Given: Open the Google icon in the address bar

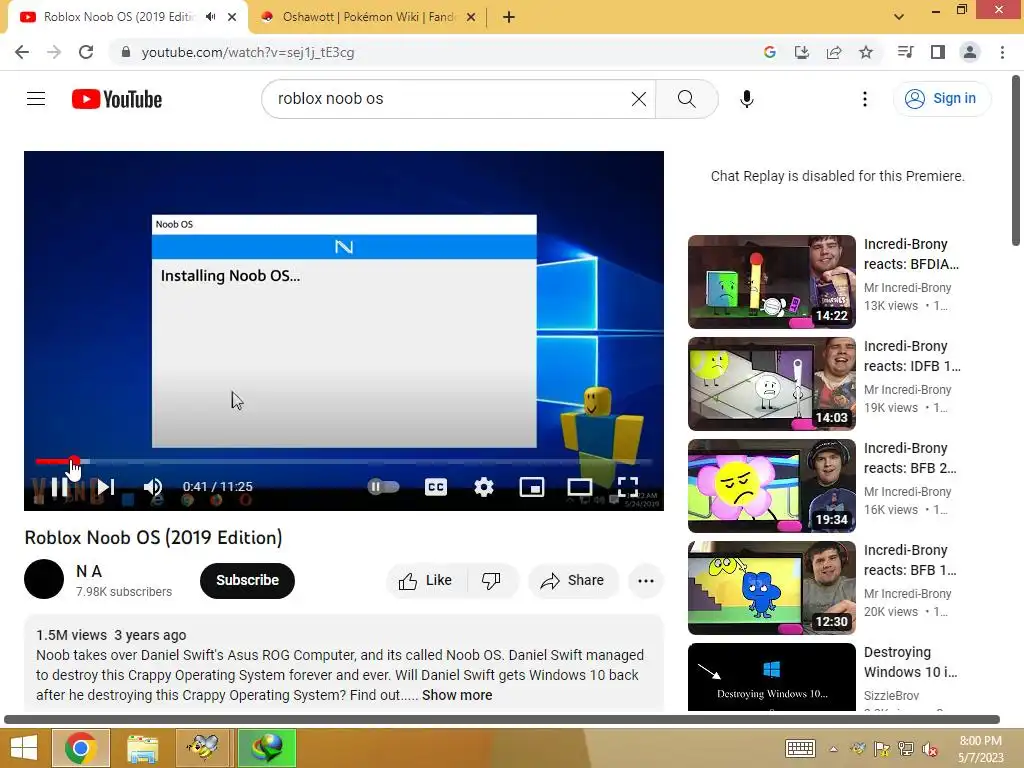Looking at the screenshot, I should click(x=769, y=52).
